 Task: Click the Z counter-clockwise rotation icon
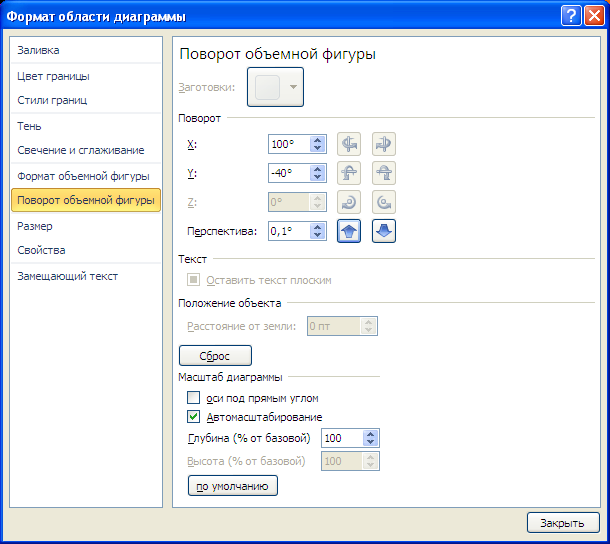tap(384, 202)
